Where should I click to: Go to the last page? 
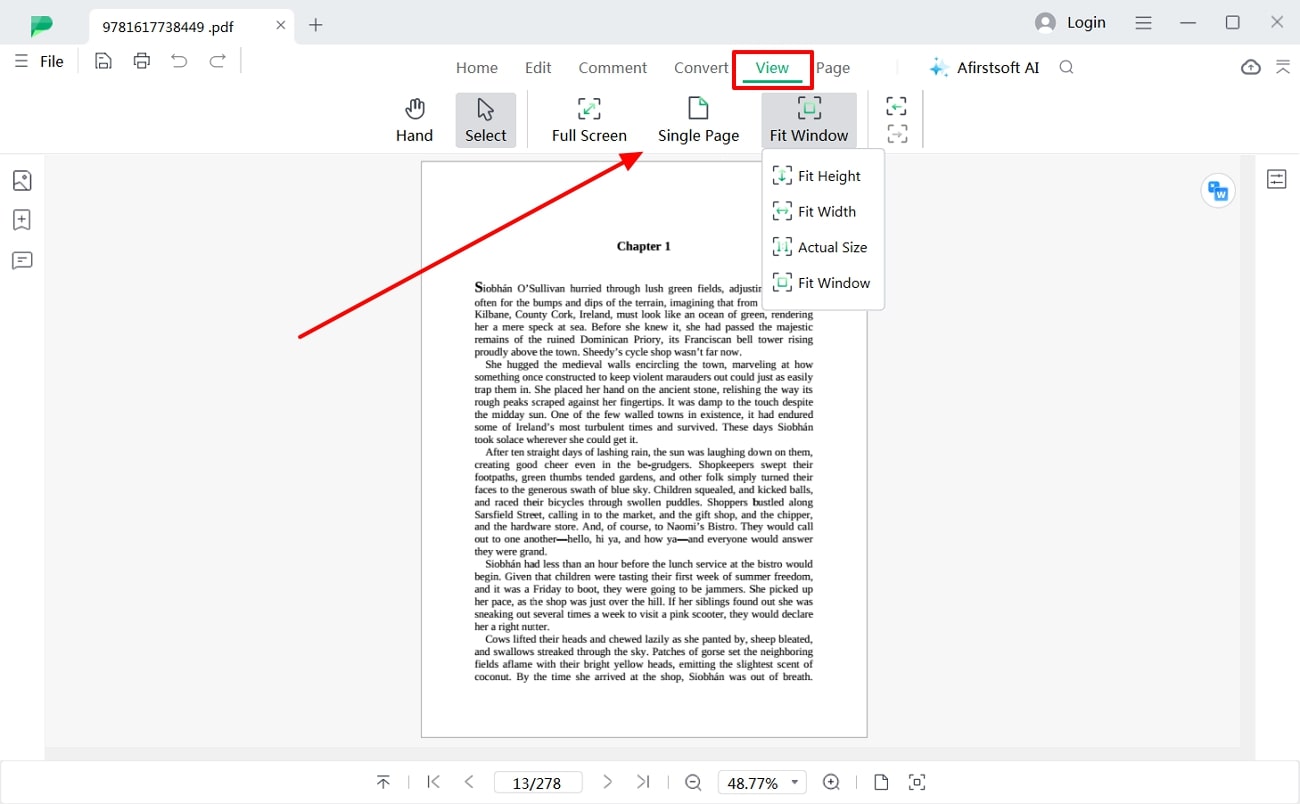click(643, 782)
